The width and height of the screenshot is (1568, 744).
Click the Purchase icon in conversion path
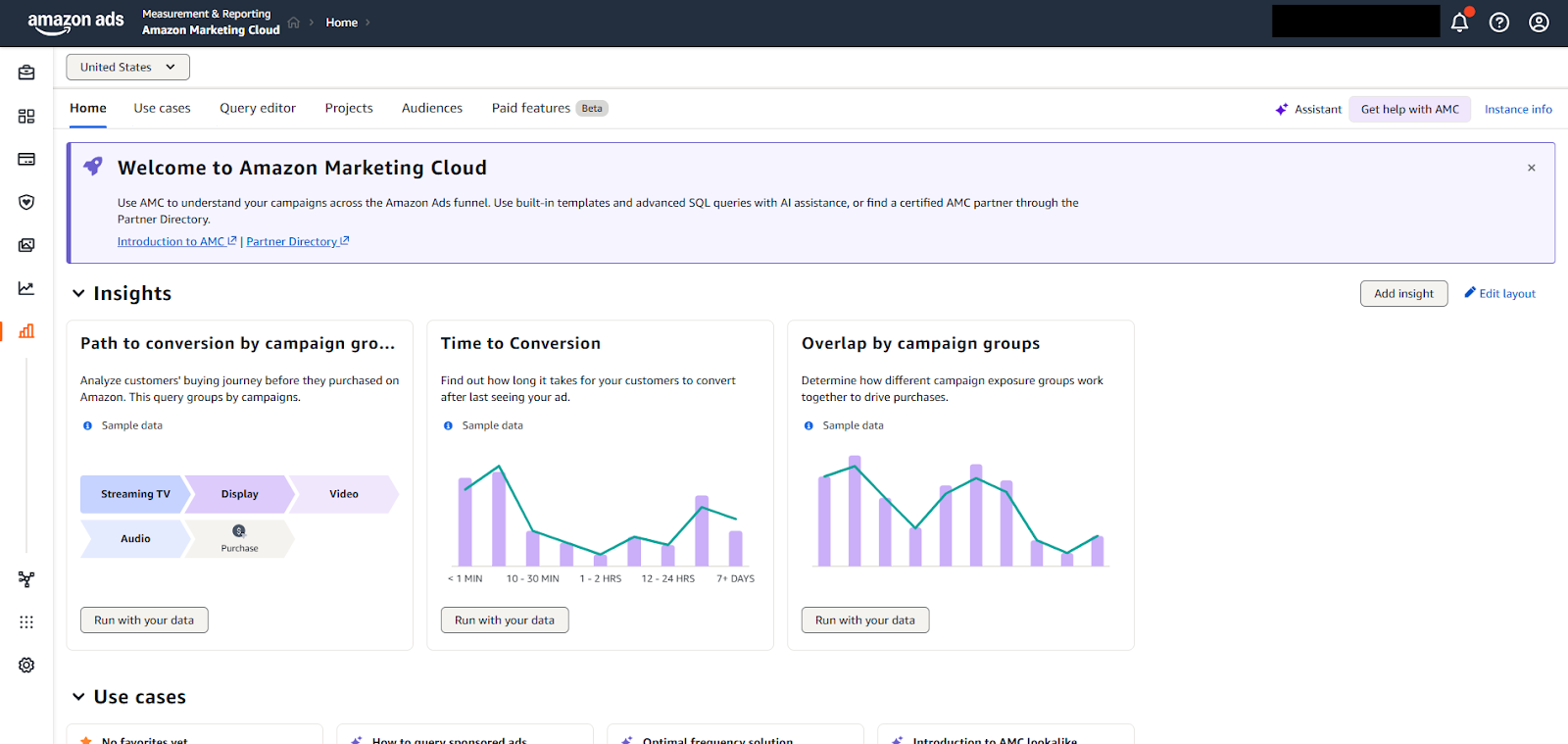tap(239, 531)
